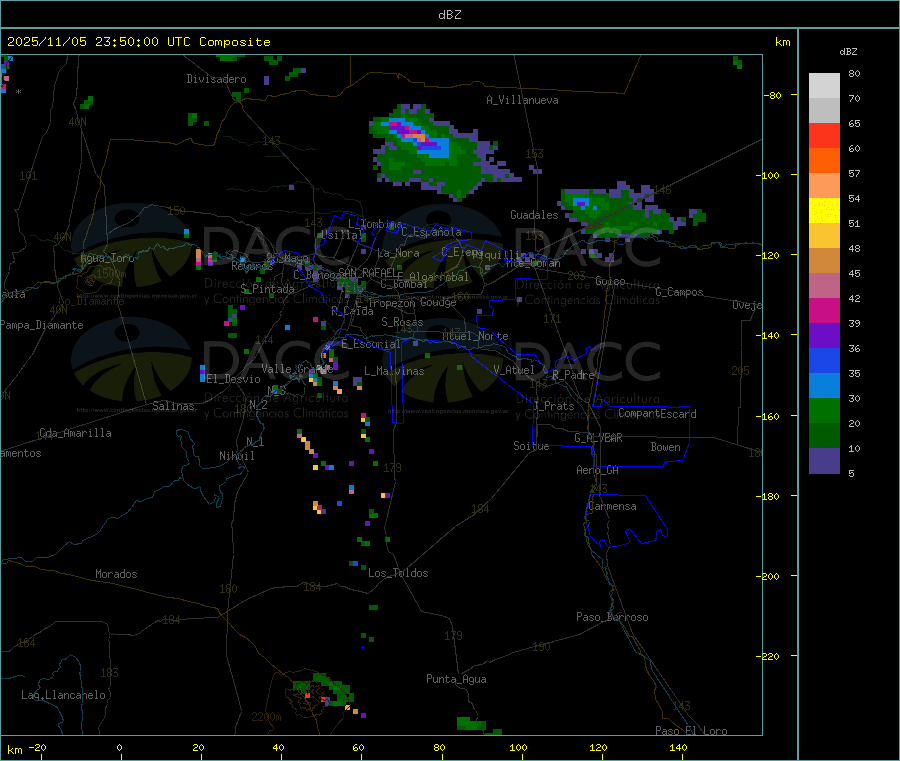Select the blue 36 dBZ legend swatch
Image resolution: width=900 pixels, height=761 pixels.
[824, 360]
